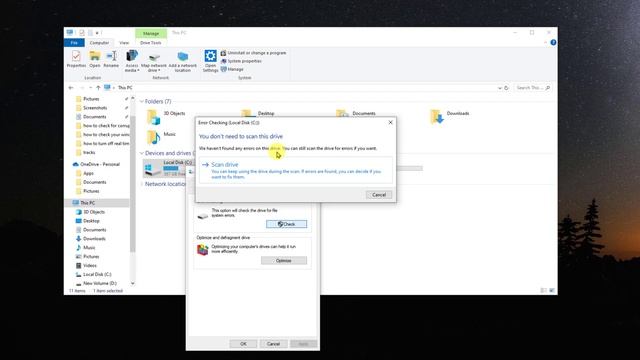Click navigation pane scroll up arrow

pyautogui.click(x=133, y=98)
